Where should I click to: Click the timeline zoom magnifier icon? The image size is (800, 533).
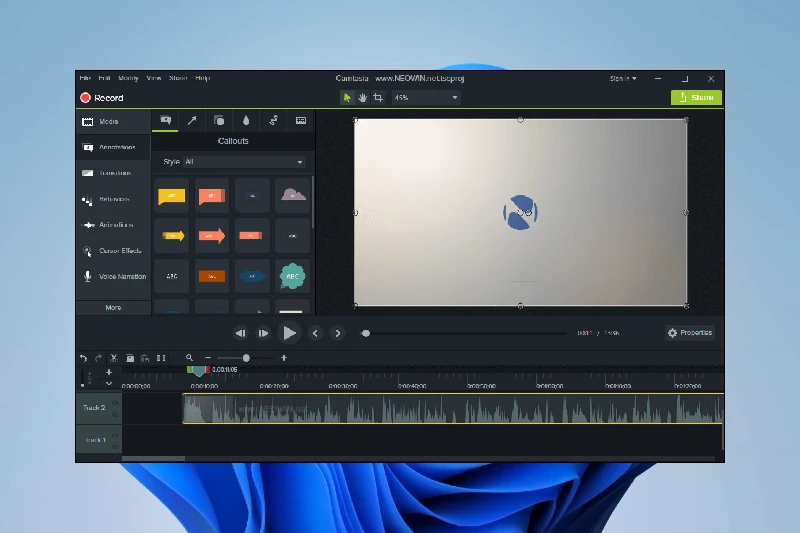pos(189,358)
